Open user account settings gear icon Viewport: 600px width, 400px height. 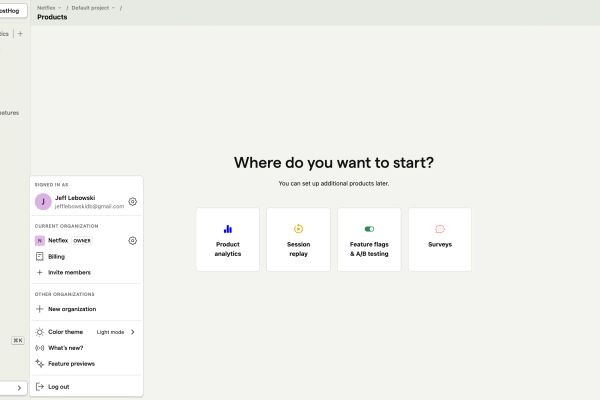[132, 202]
